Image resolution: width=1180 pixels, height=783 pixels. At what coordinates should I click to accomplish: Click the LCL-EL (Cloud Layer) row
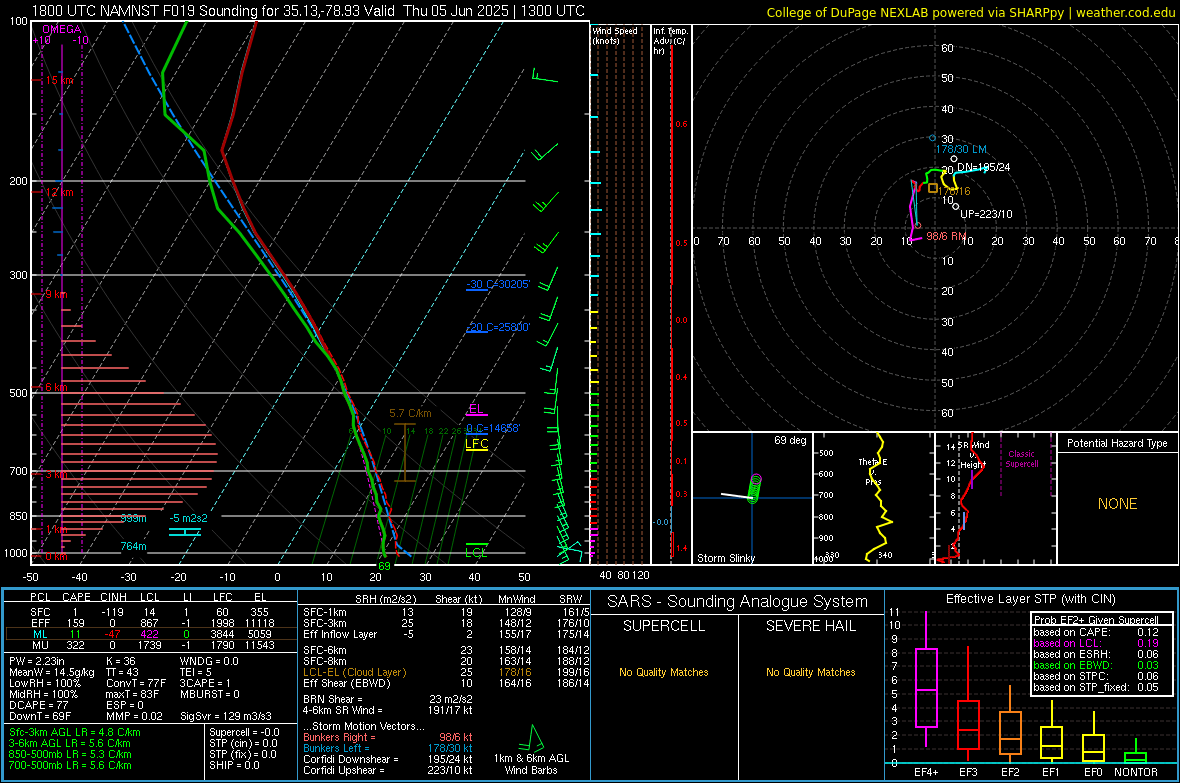pyautogui.click(x=446, y=672)
